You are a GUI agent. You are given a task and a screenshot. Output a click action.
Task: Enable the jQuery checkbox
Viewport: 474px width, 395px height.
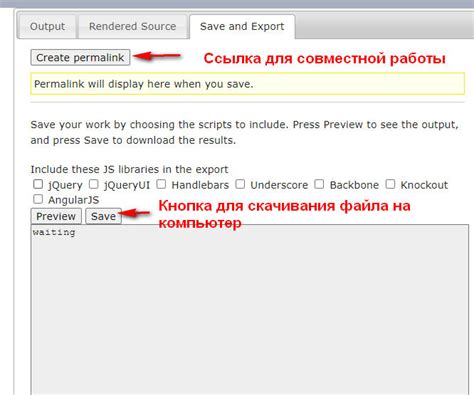(38, 184)
